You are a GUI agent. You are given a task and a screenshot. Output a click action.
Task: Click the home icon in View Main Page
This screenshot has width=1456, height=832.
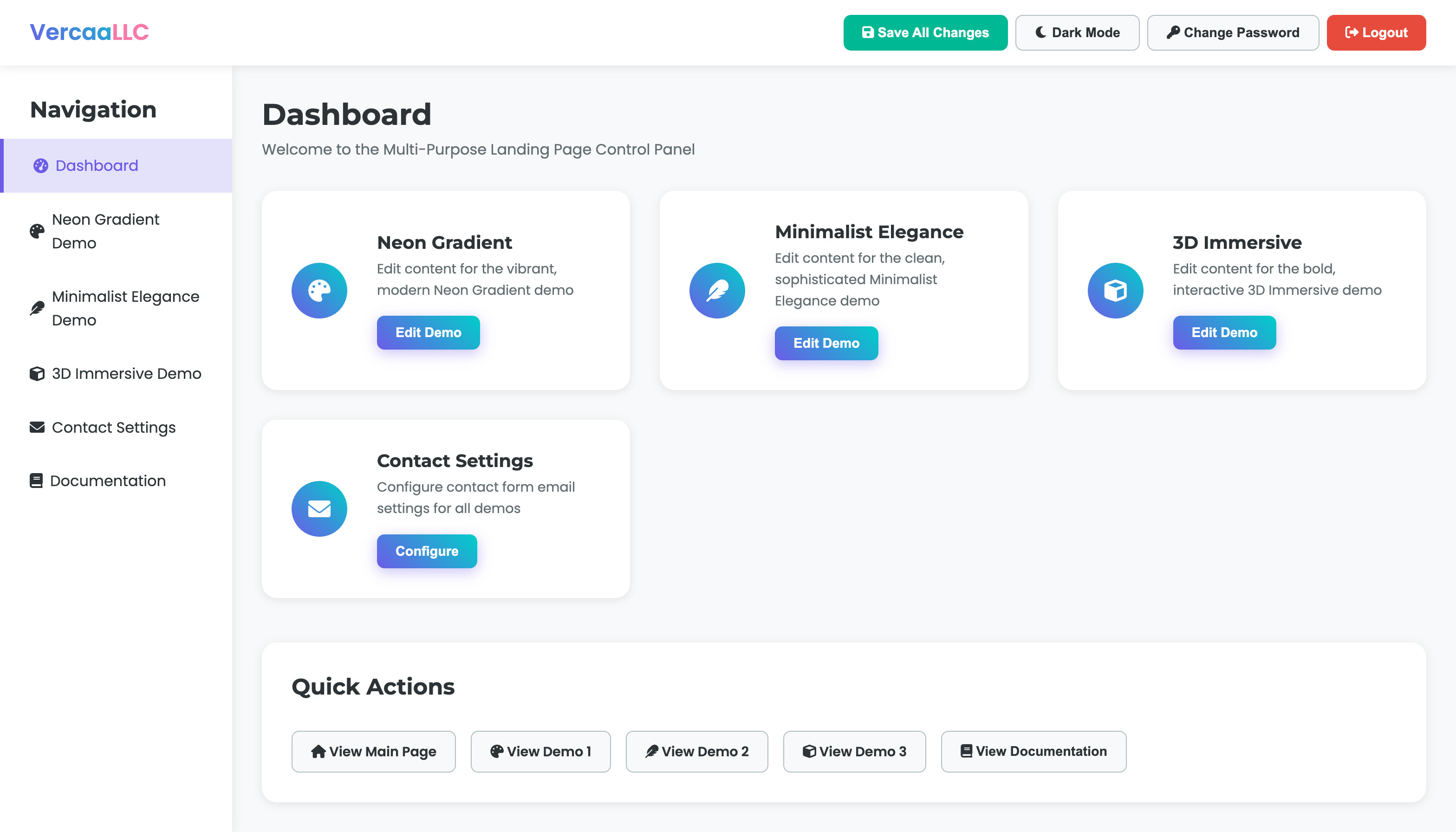click(x=318, y=751)
